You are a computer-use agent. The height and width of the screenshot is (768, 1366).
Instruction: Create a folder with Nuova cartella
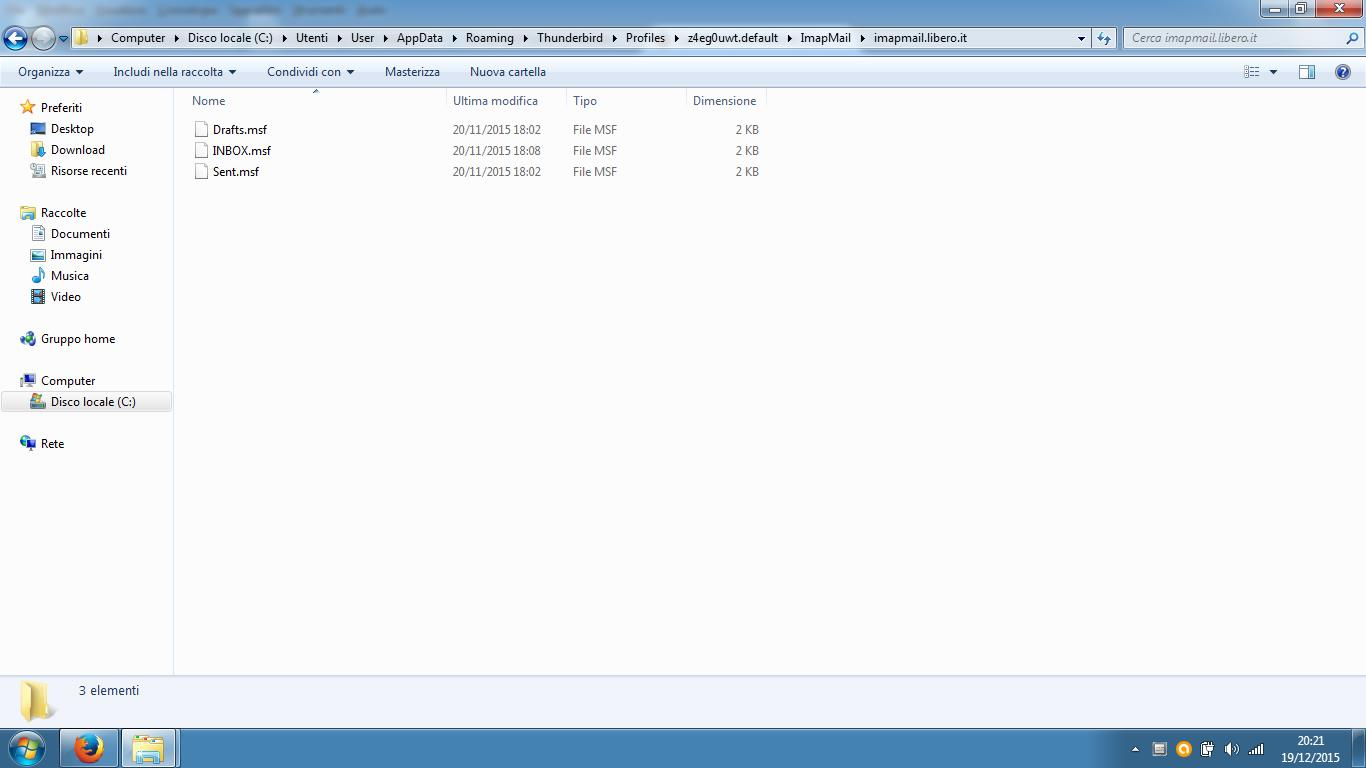pos(508,72)
